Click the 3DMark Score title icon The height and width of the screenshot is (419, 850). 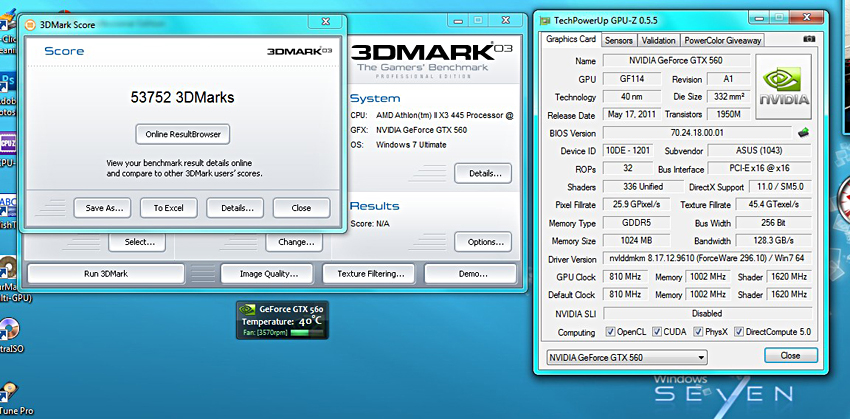pyautogui.click(x=30, y=24)
